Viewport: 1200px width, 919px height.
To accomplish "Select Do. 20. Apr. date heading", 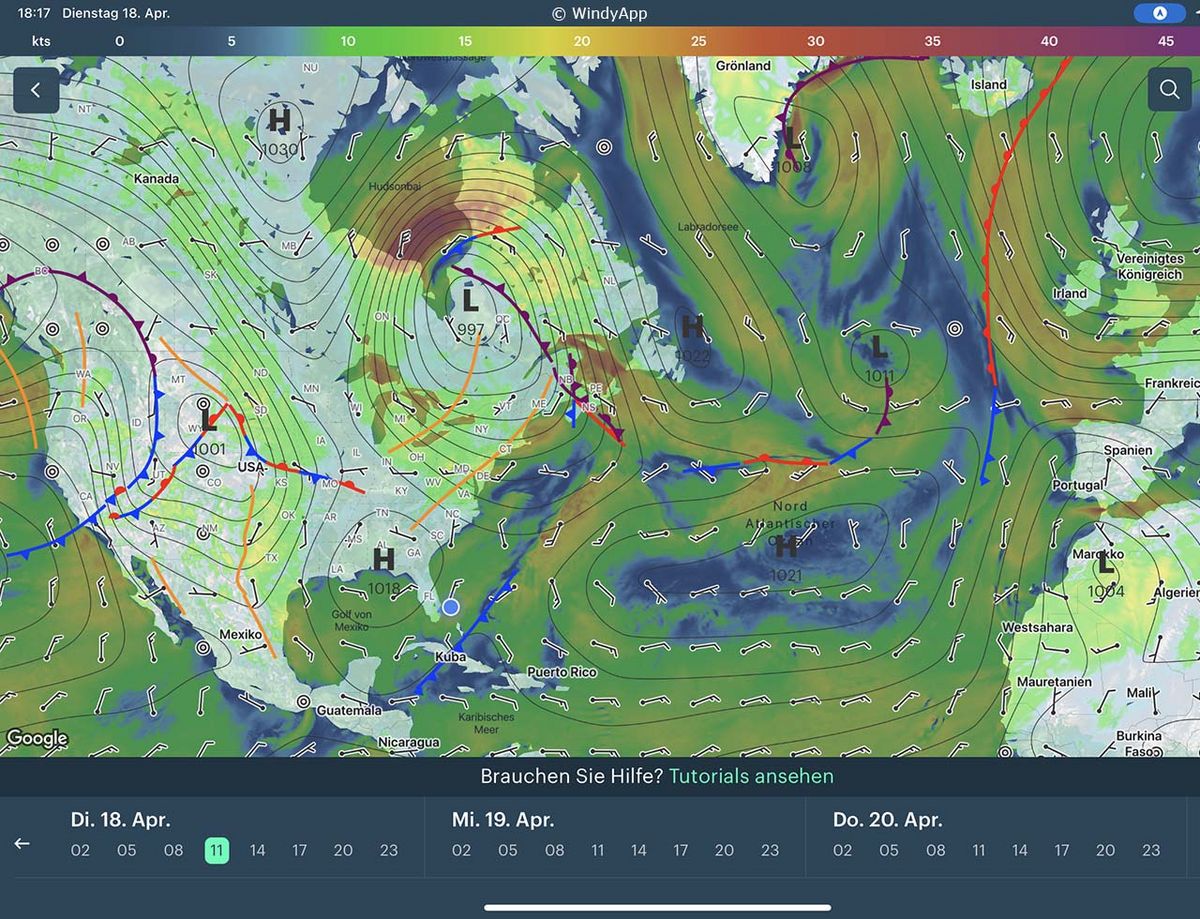I will tap(888, 820).
